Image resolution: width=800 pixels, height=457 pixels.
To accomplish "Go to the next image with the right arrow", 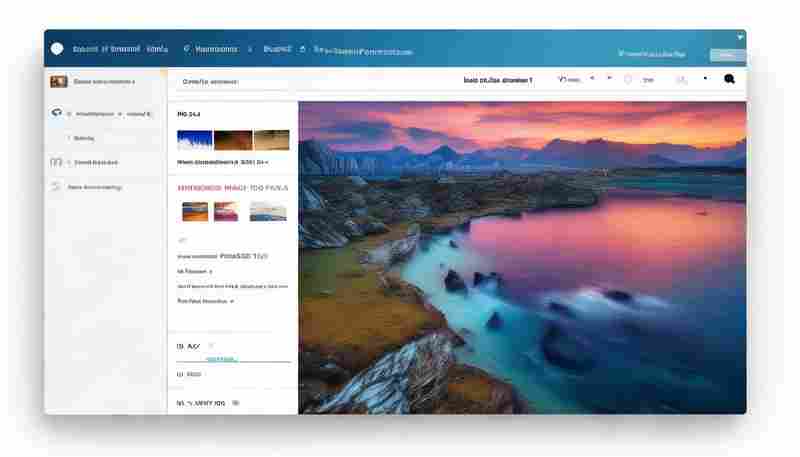I will click(609, 79).
